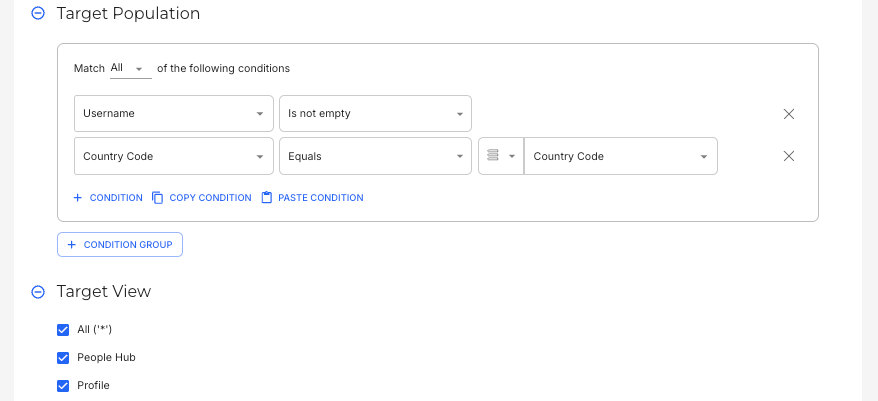Collapse the Target View section
The width and height of the screenshot is (878, 401).
coord(38,292)
